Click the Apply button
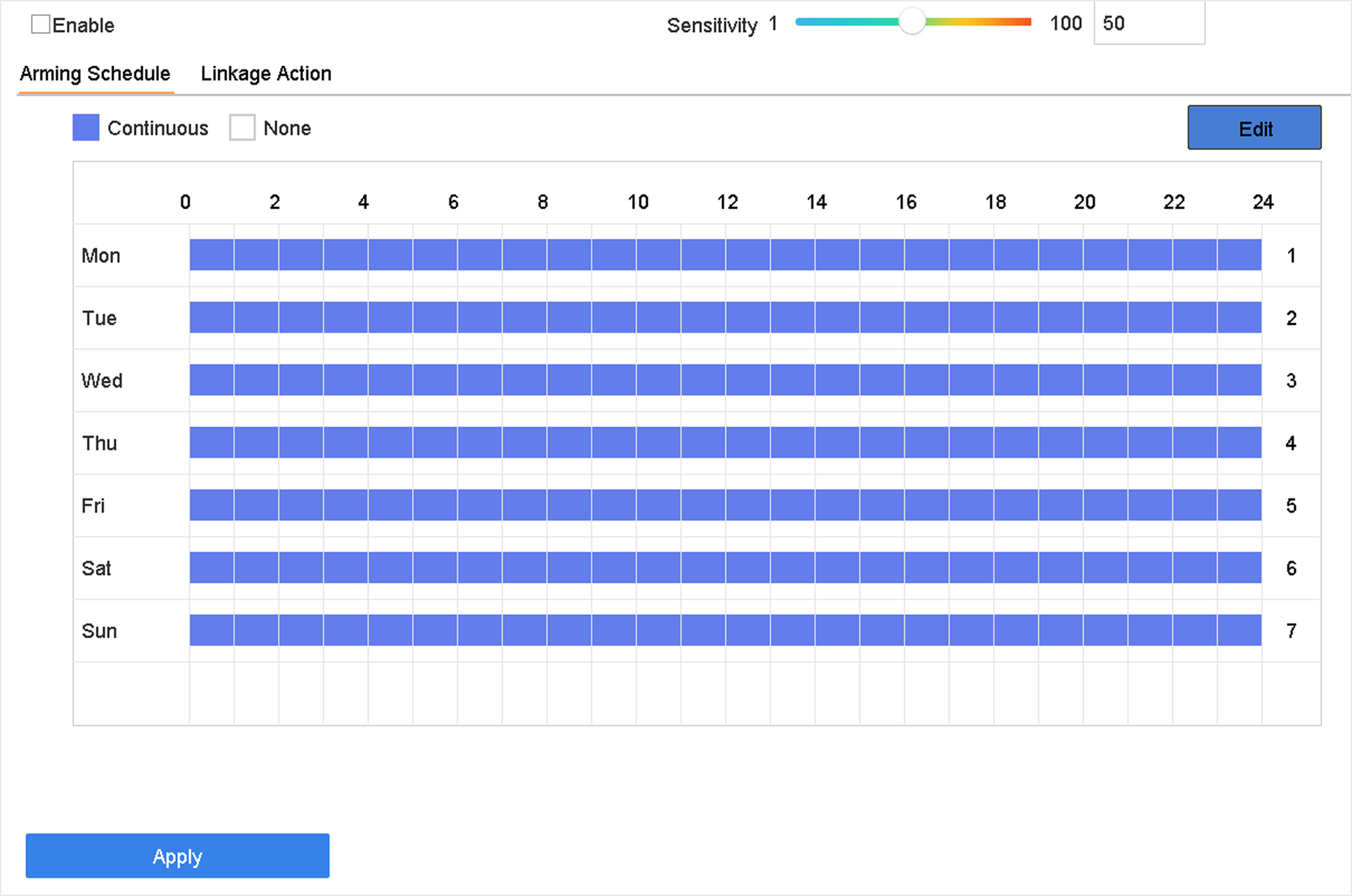 coord(177,855)
